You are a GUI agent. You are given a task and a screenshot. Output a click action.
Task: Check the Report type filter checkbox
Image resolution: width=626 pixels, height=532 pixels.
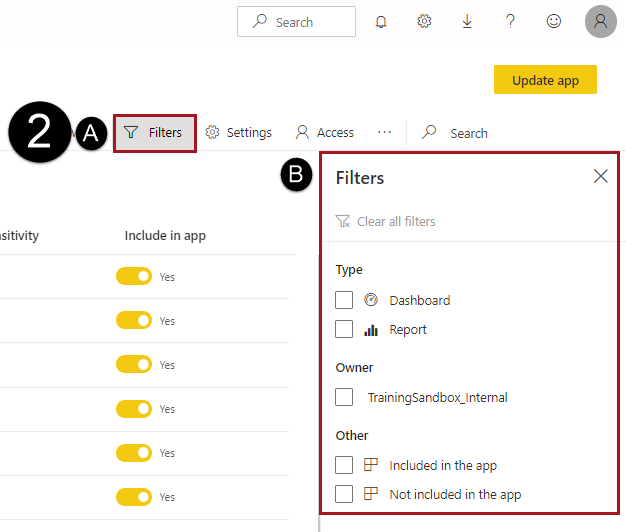point(344,329)
